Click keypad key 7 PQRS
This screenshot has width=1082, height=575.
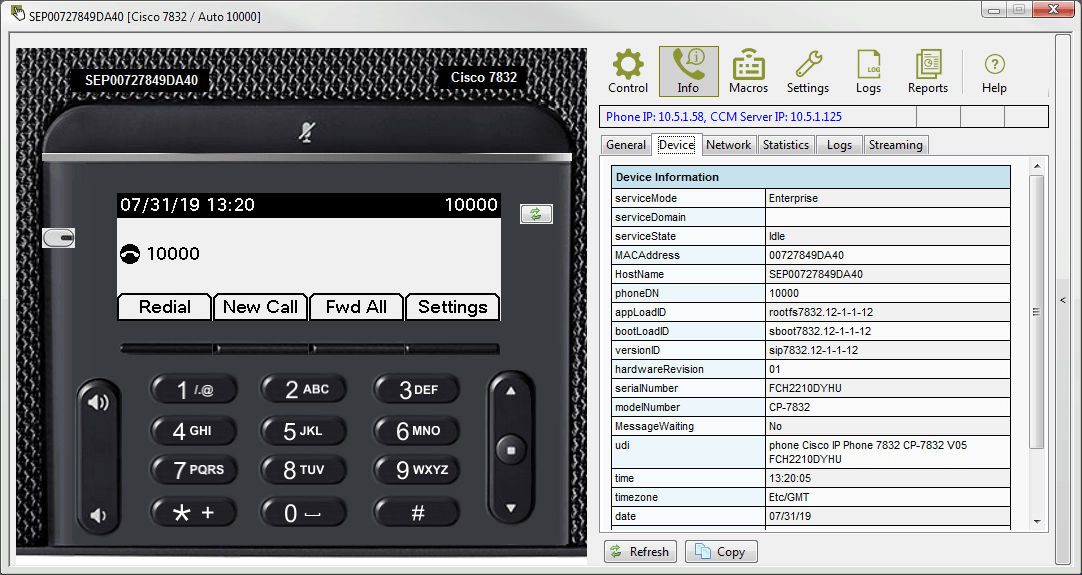coord(193,470)
